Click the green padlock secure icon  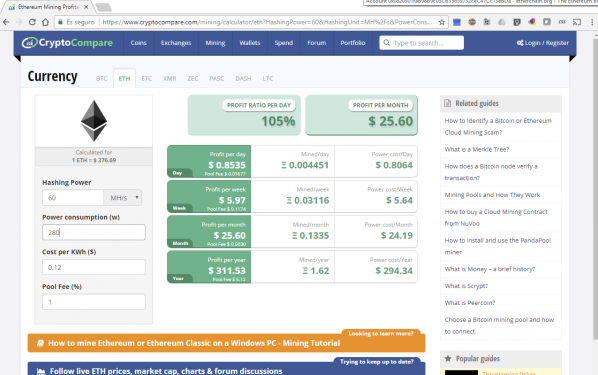(60, 22)
